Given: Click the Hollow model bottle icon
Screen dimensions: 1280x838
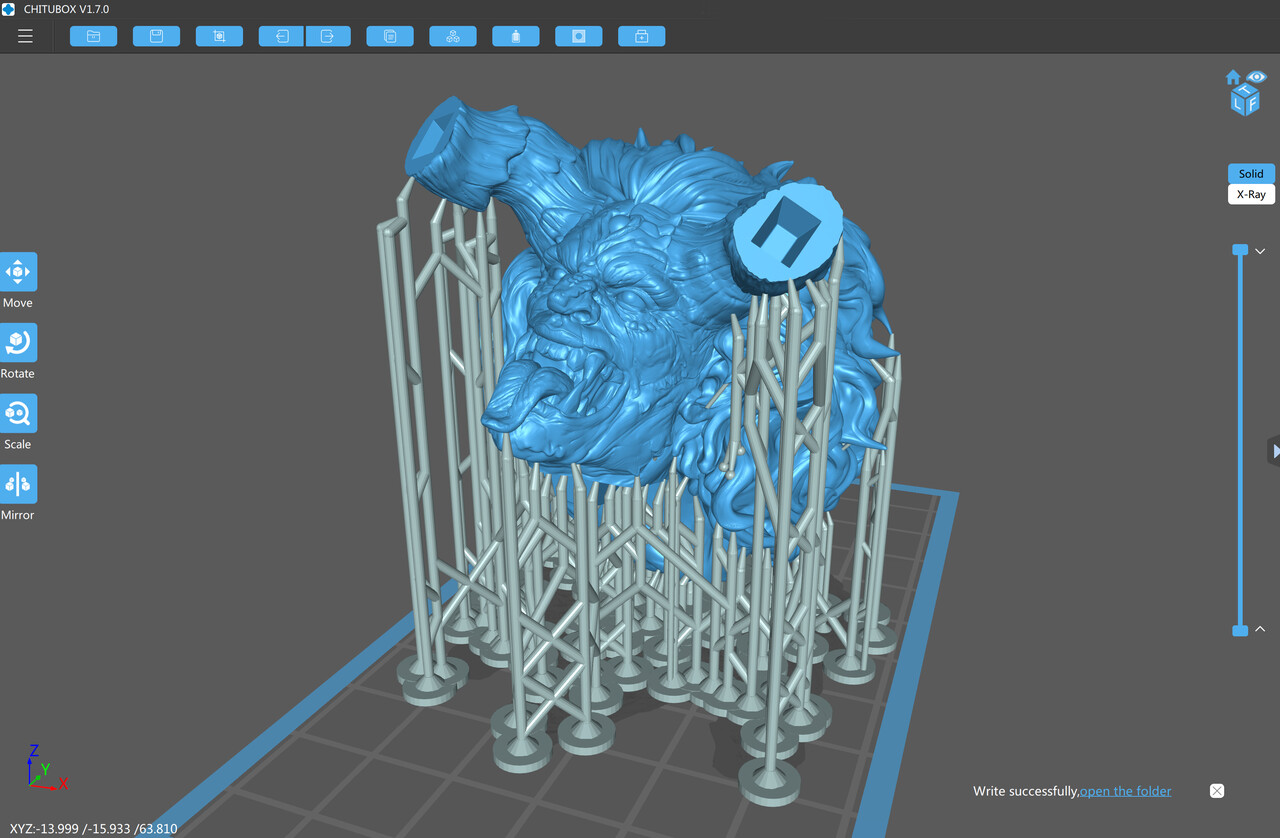Looking at the screenshot, I should pos(516,36).
